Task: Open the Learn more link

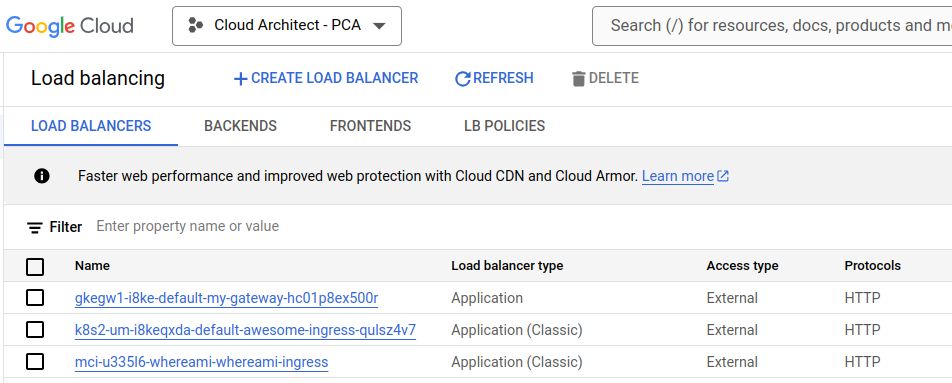Action: (x=678, y=177)
